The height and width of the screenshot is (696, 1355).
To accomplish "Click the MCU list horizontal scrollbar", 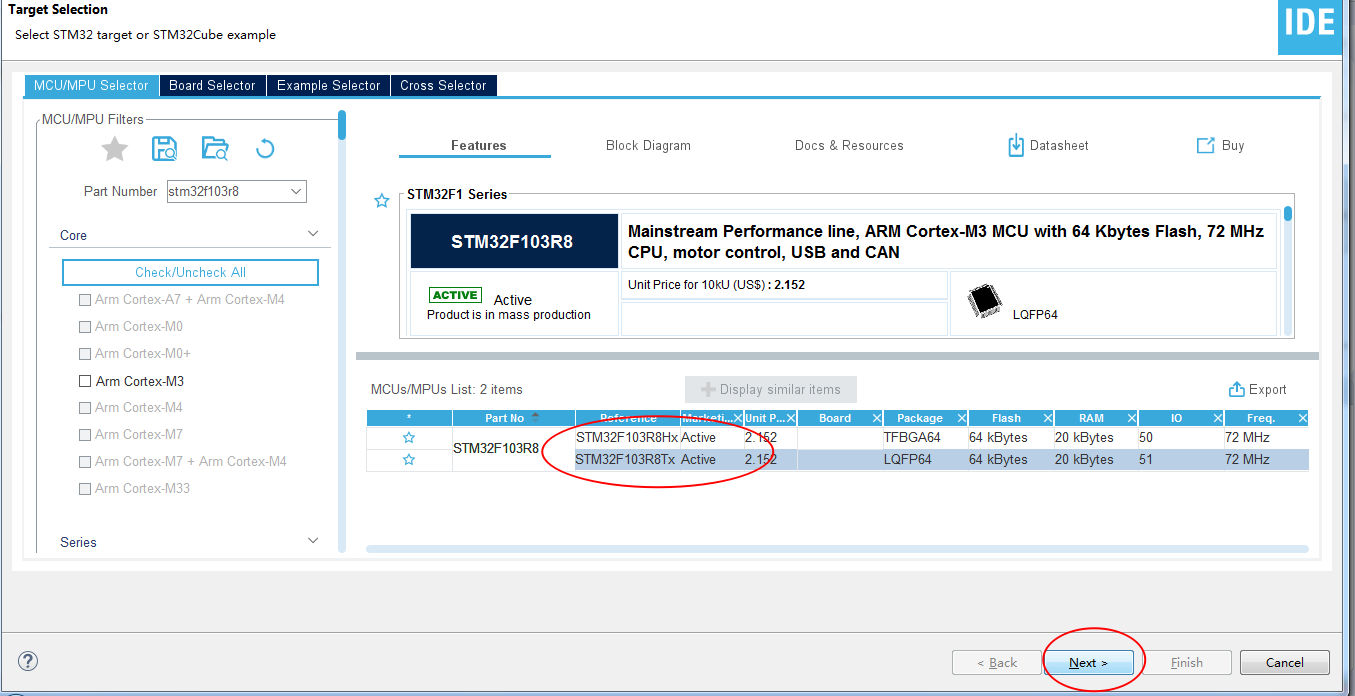I will coord(837,548).
